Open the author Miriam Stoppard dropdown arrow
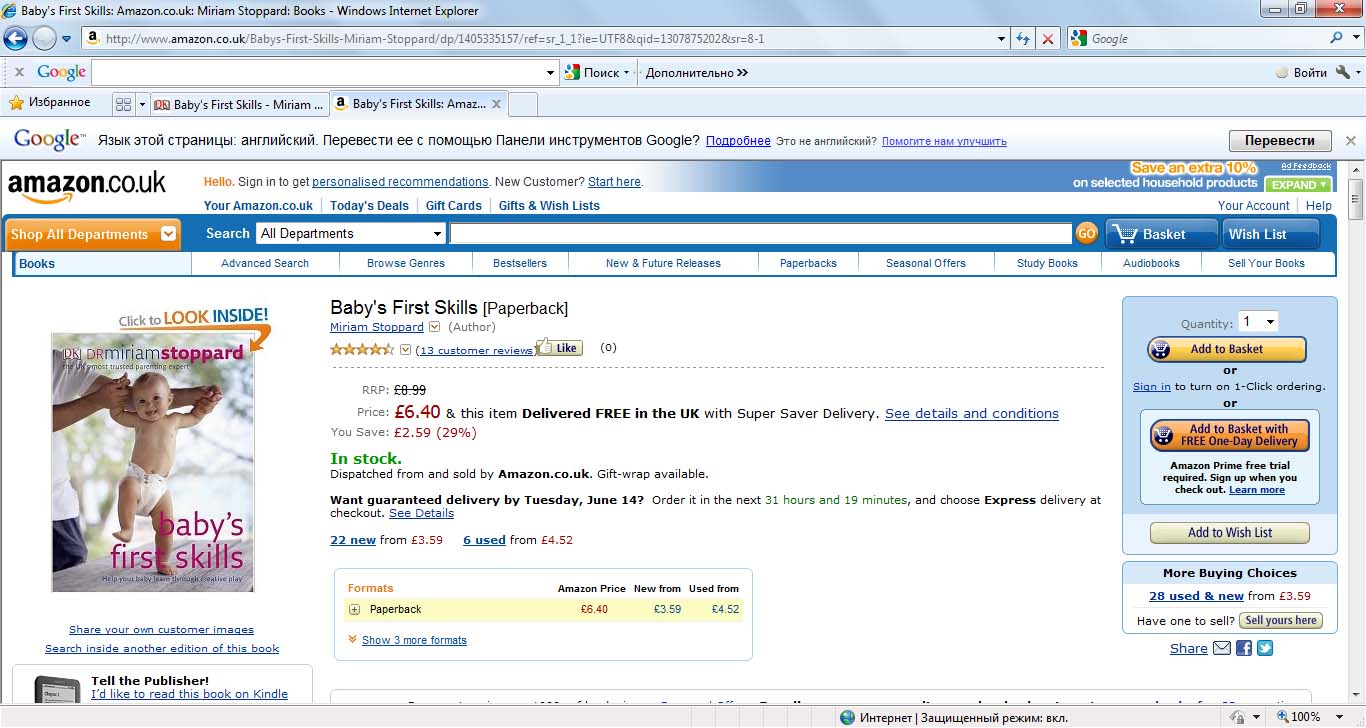The width and height of the screenshot is (1366, 728). (x=434, y=327)
